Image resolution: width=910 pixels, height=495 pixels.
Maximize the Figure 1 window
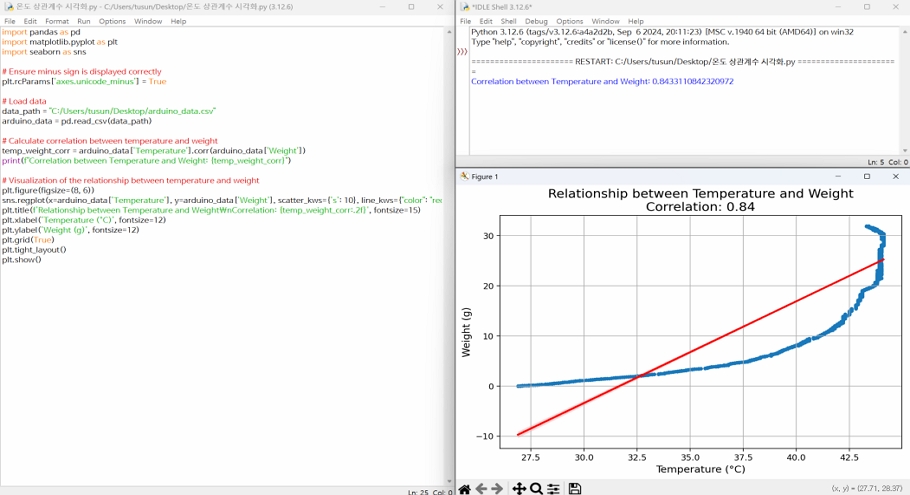[x=867, y=176]
